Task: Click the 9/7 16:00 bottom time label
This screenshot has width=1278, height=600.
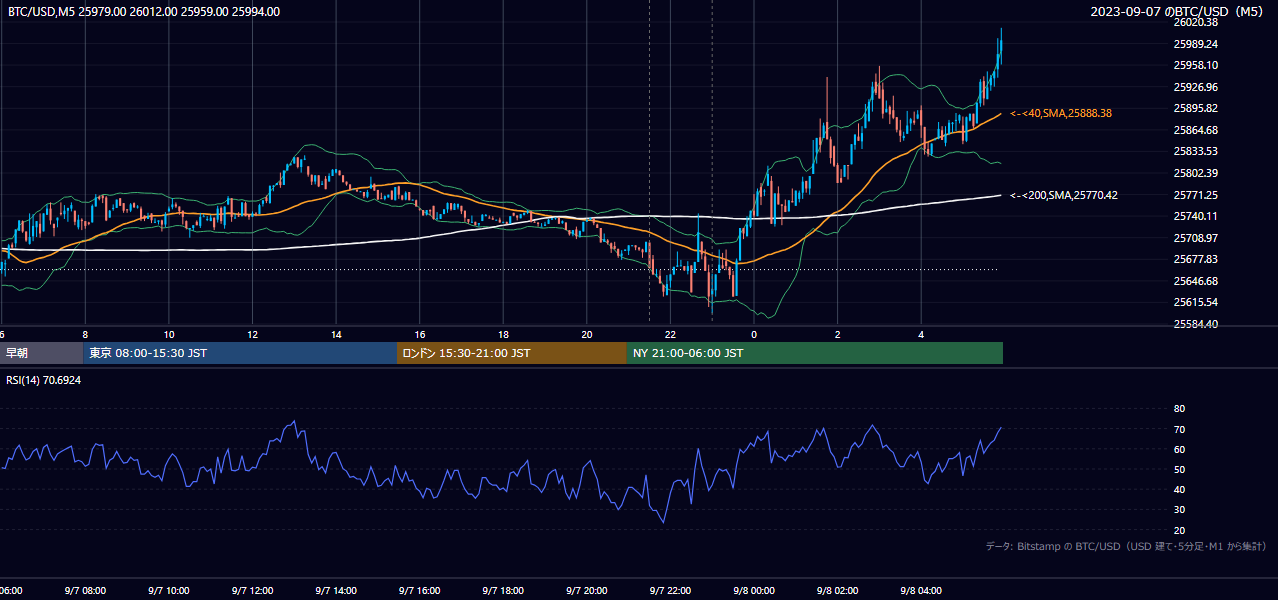Action: [x=420, y=591]
